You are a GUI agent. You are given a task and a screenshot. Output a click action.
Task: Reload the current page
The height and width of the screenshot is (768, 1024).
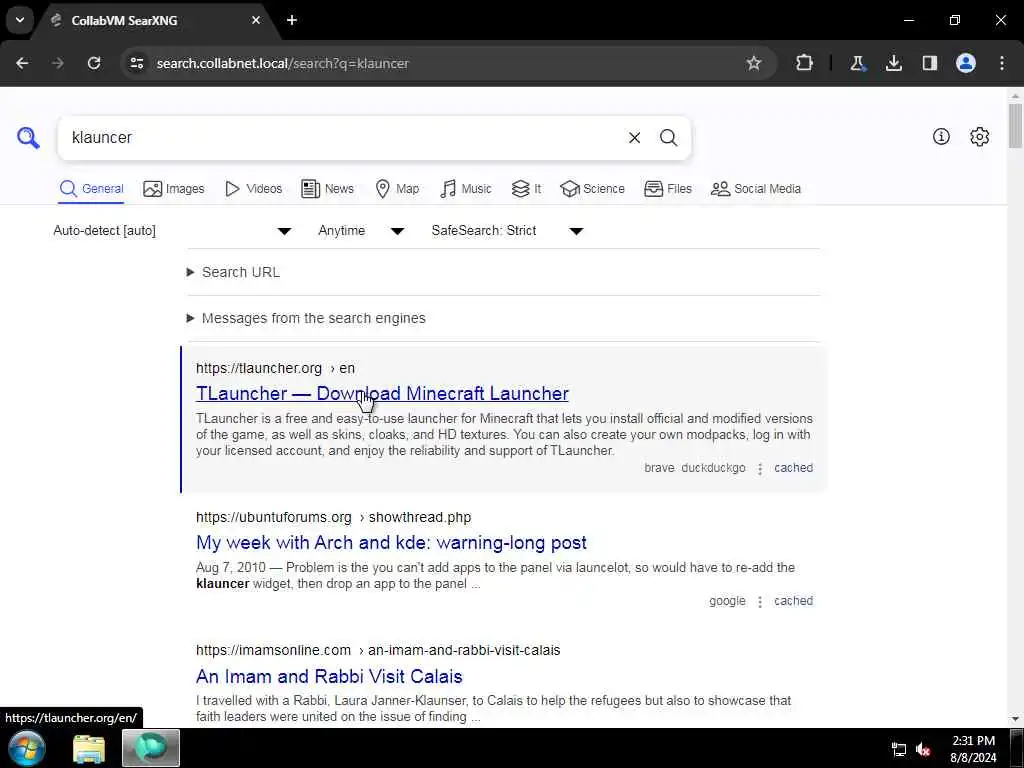click(x=94, y=63)
